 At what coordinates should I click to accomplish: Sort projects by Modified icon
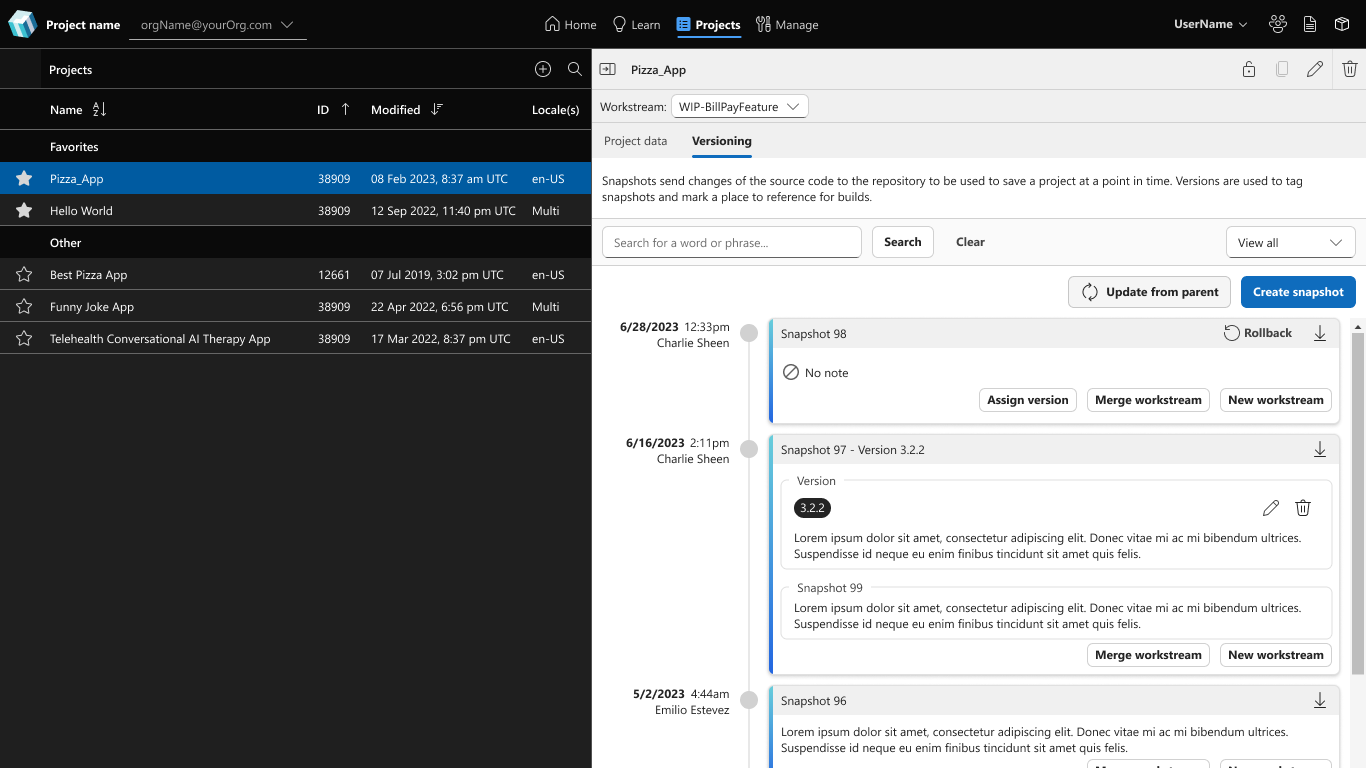[437, 110]
